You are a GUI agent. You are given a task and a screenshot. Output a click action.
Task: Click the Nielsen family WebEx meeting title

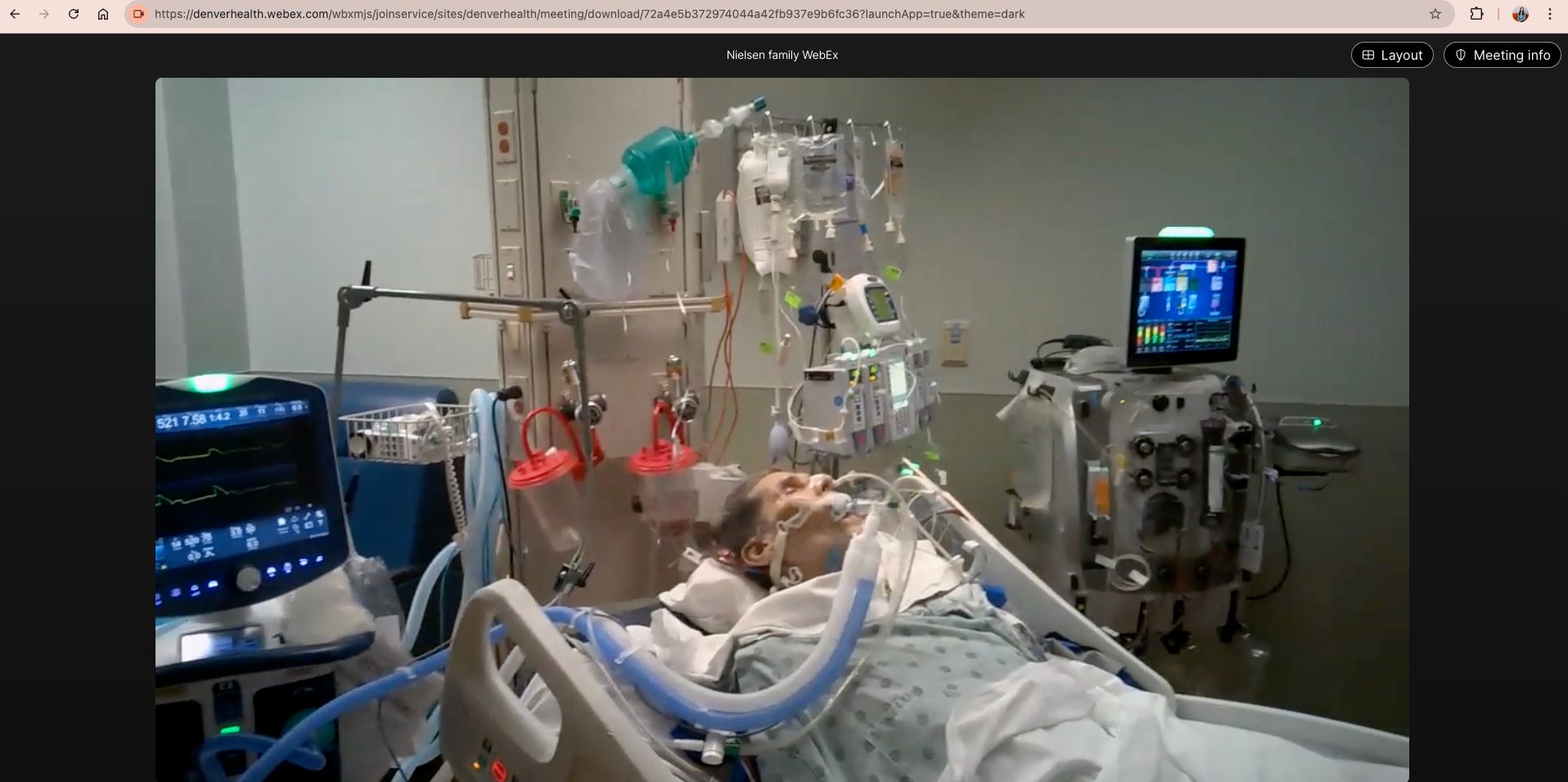coord(782,55)
